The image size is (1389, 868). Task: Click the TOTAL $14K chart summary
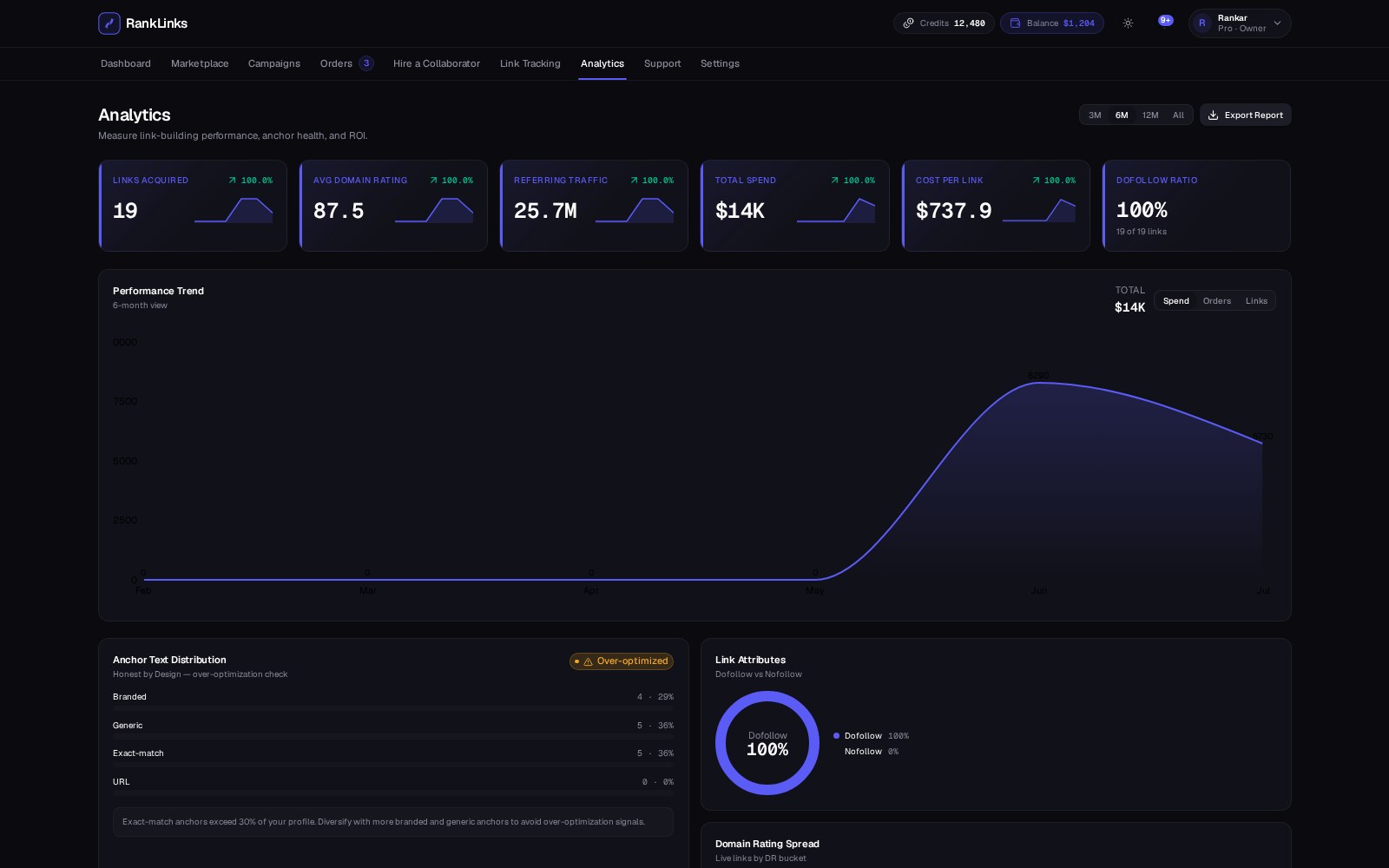click(x=1130, y=299)
